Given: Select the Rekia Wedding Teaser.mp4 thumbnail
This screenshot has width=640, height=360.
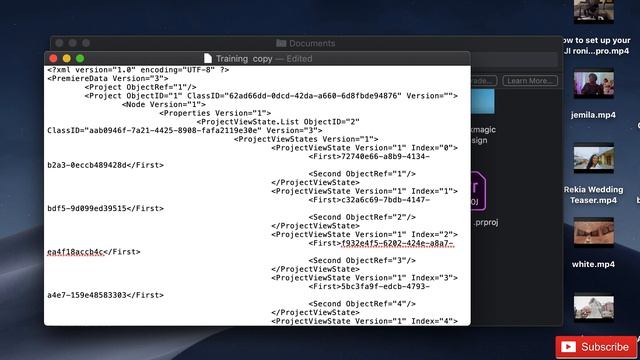Looking at the screenshot, I should (593, 158).
